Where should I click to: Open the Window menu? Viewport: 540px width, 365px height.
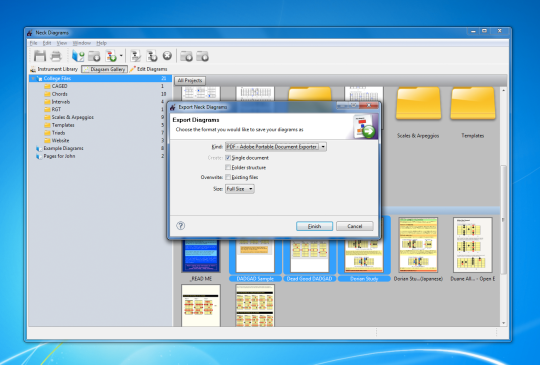[x=82, y=43]
